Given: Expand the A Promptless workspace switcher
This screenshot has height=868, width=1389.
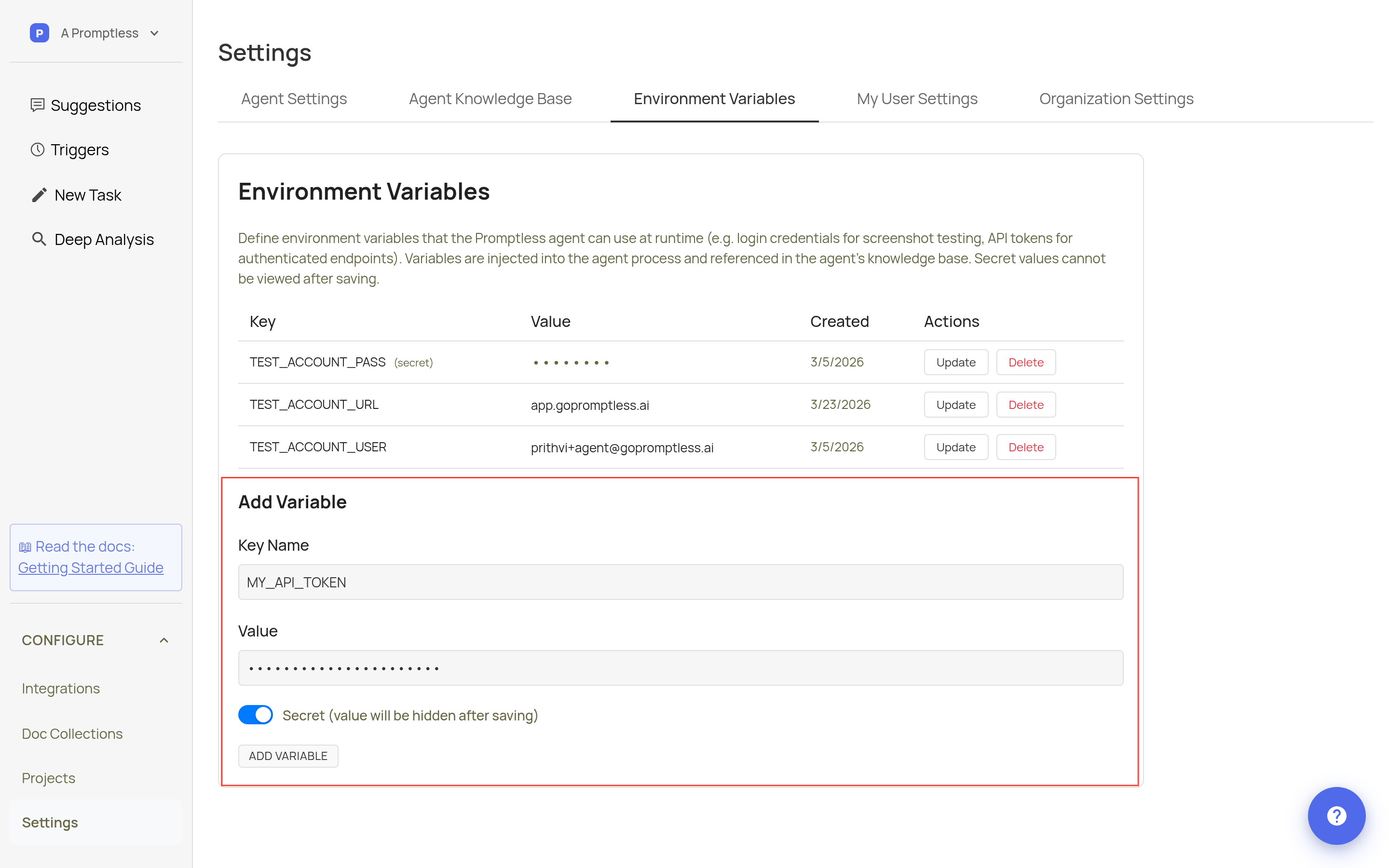Looking at the screenshot, I should 154,33.
